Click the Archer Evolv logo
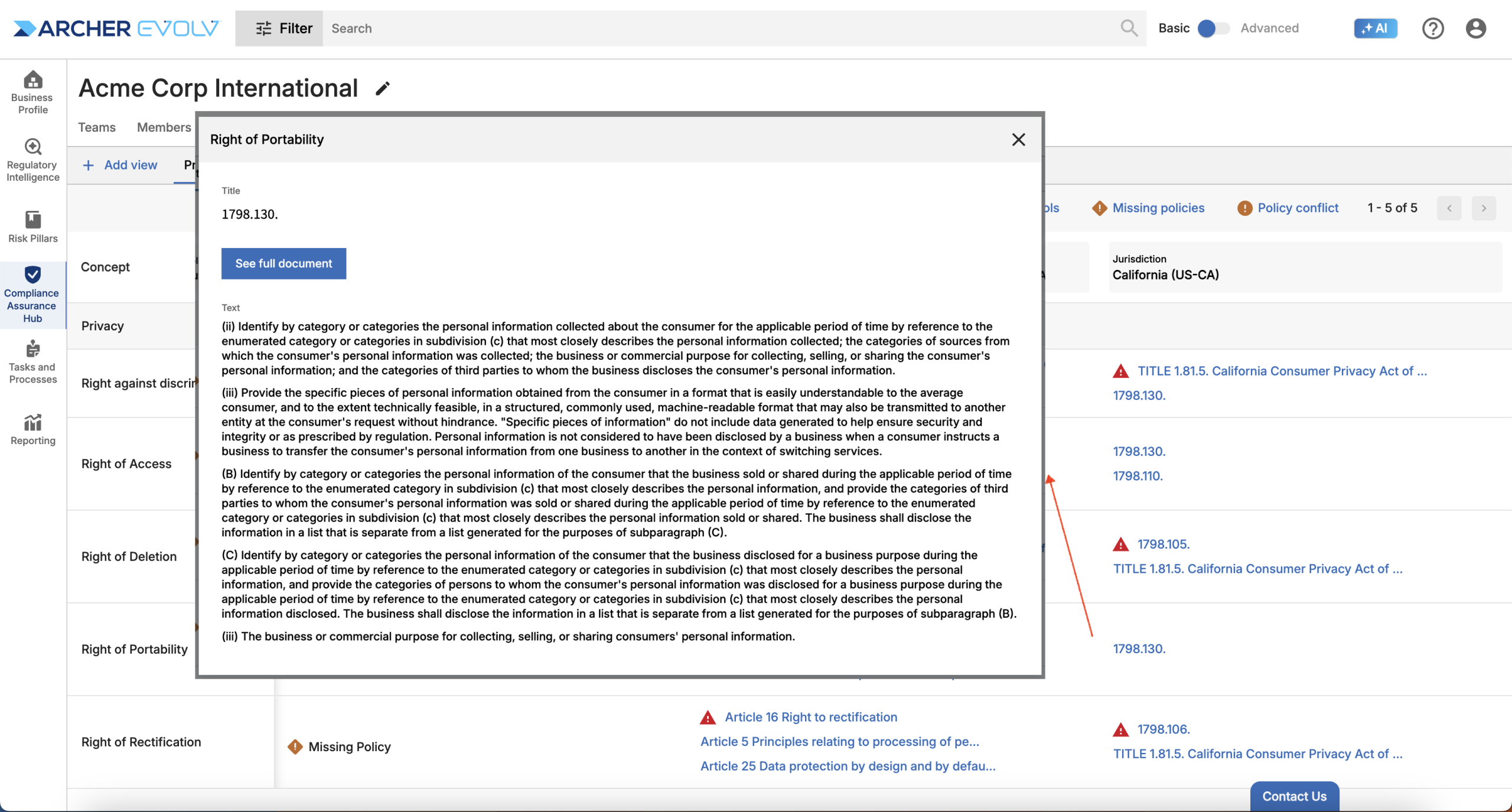The image size is (1512, 812). 116,28
